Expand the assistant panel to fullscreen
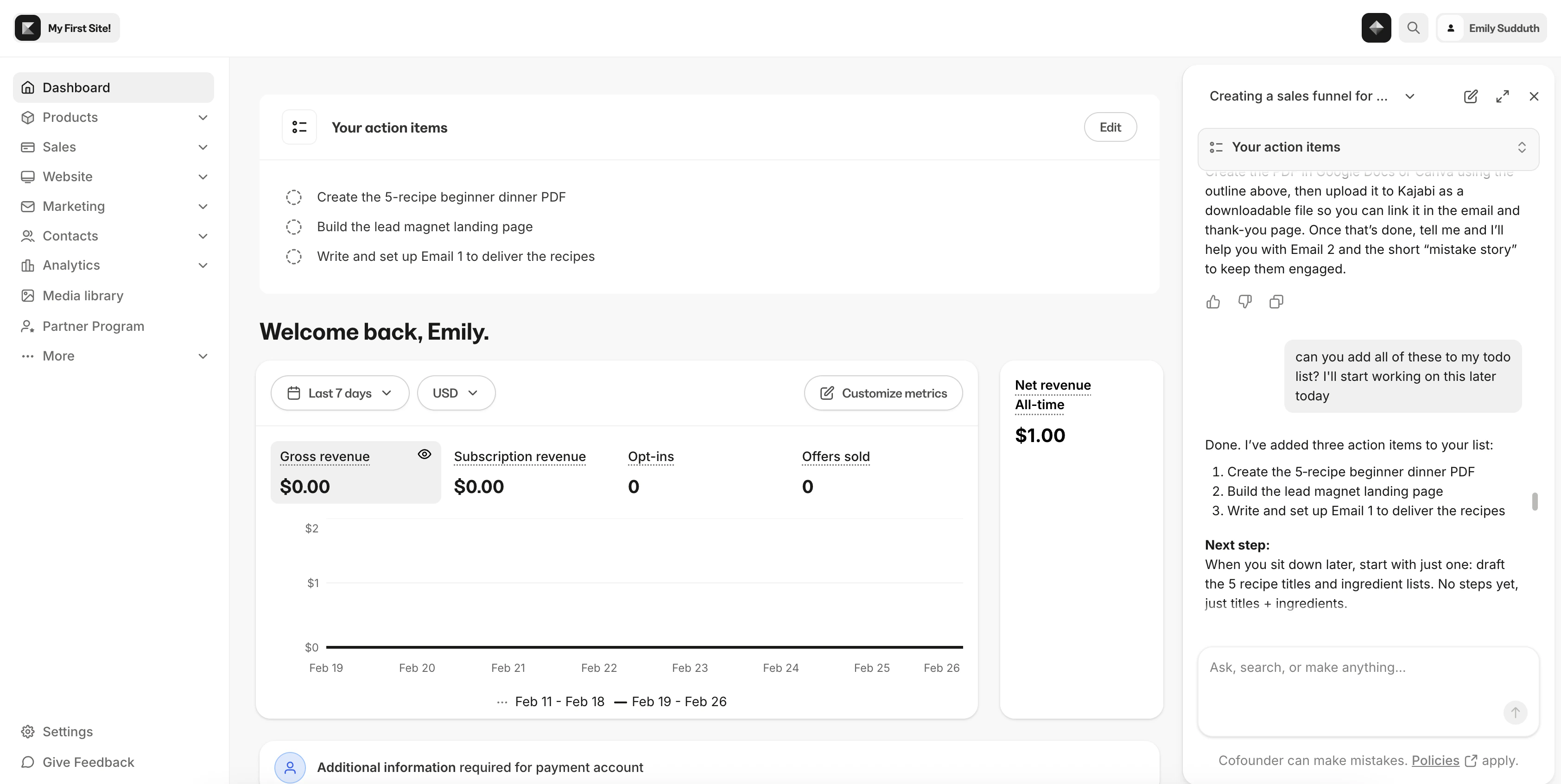This screenshot has height=784, width=1561. [1503, 96]
